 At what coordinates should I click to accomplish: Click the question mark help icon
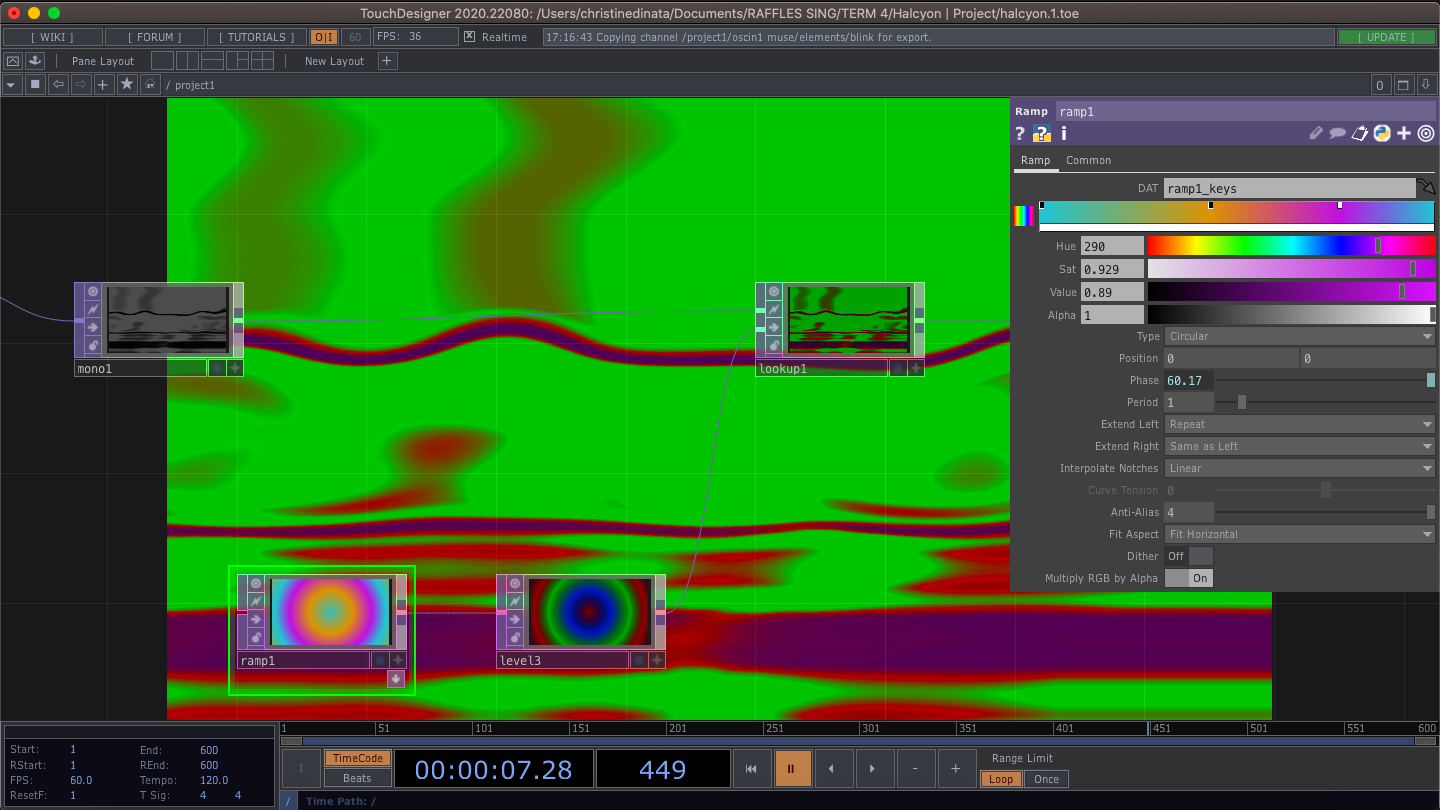(1019, 133)
